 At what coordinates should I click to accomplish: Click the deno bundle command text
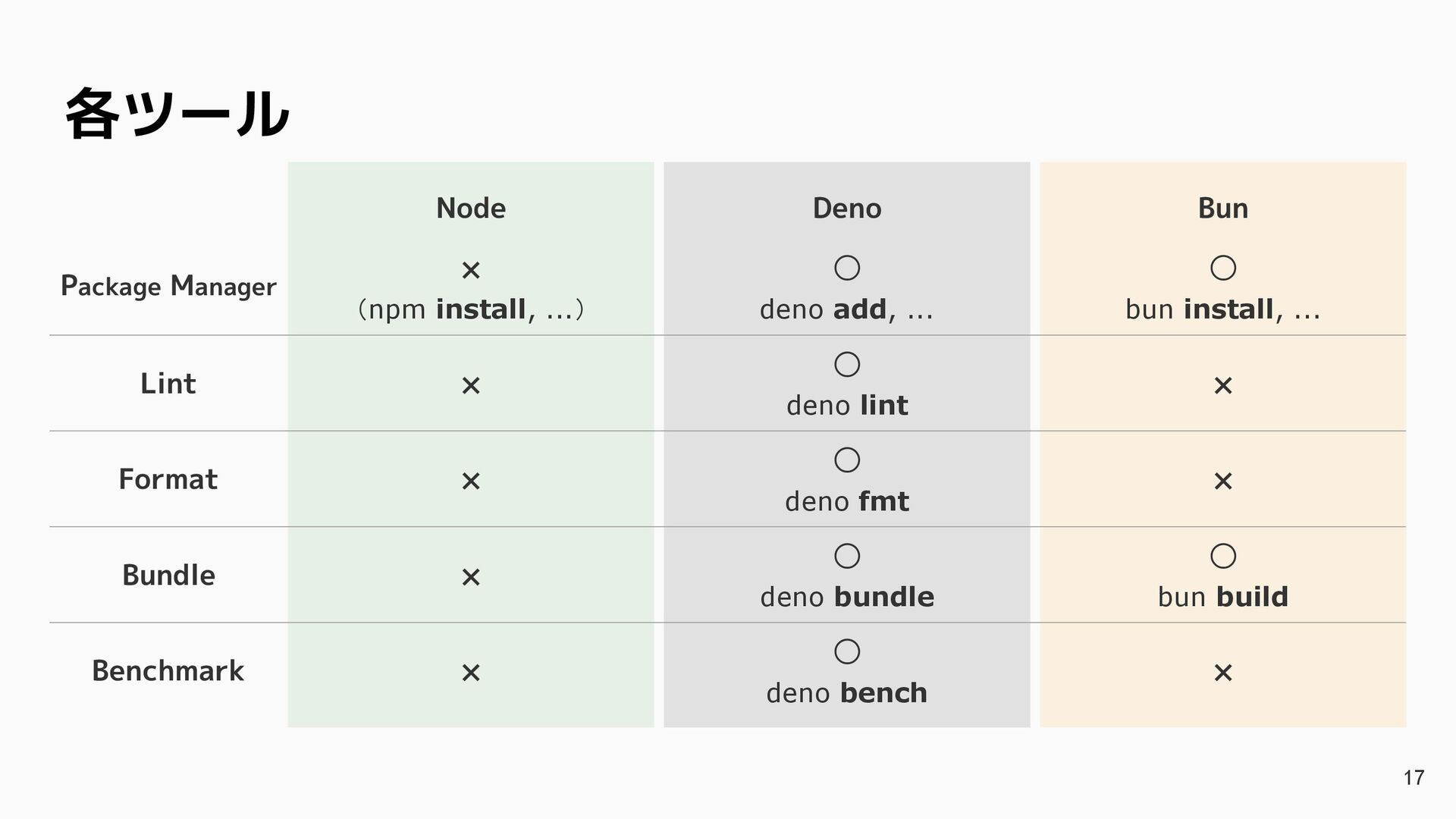coord(846,597)
